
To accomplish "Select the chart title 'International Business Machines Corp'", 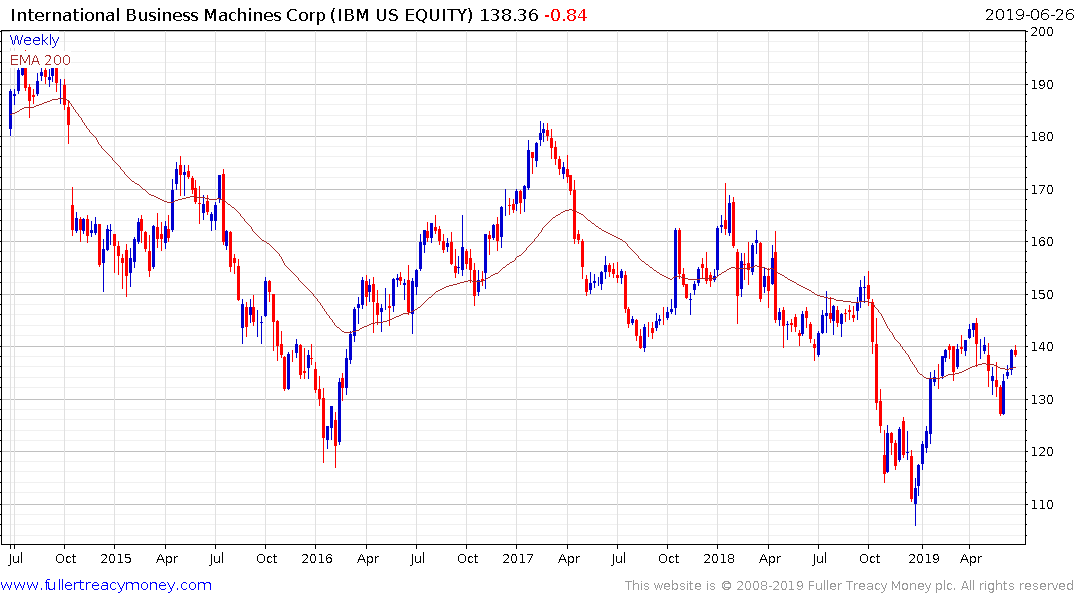I will point(168,15).
